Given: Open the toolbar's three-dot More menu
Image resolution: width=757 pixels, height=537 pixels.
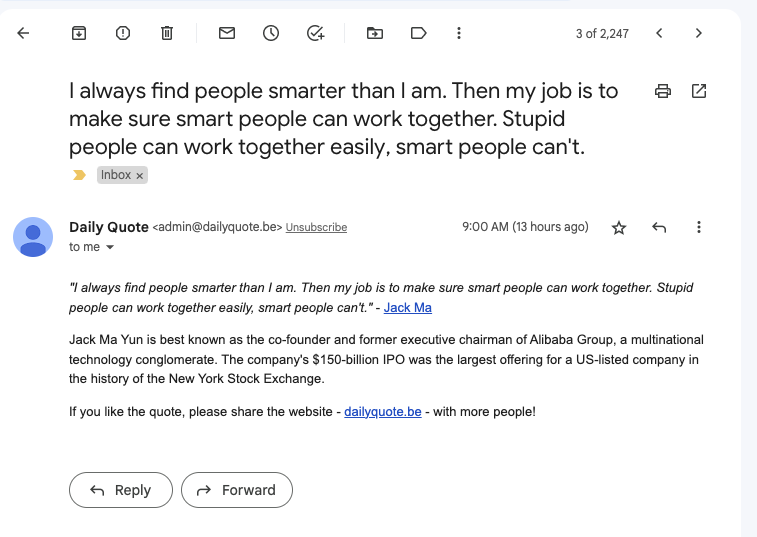Looking at the screenshot, I should point(459,33).
